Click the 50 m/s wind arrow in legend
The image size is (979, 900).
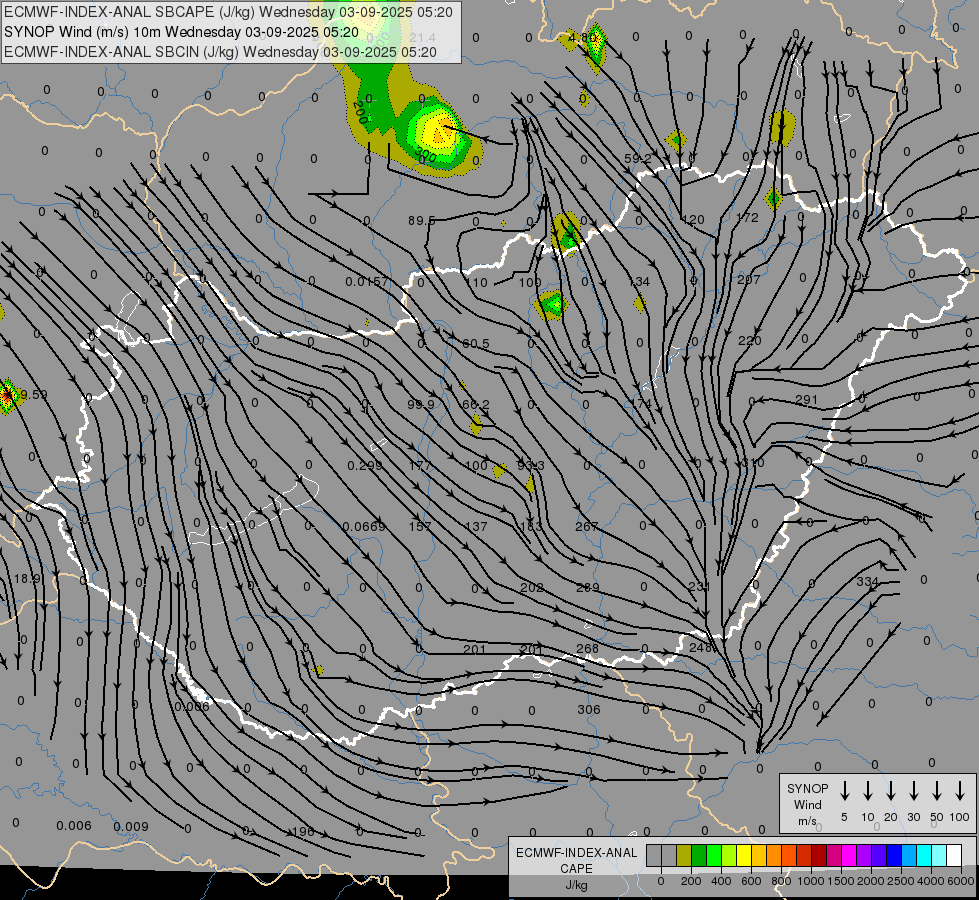pos(937,791)
